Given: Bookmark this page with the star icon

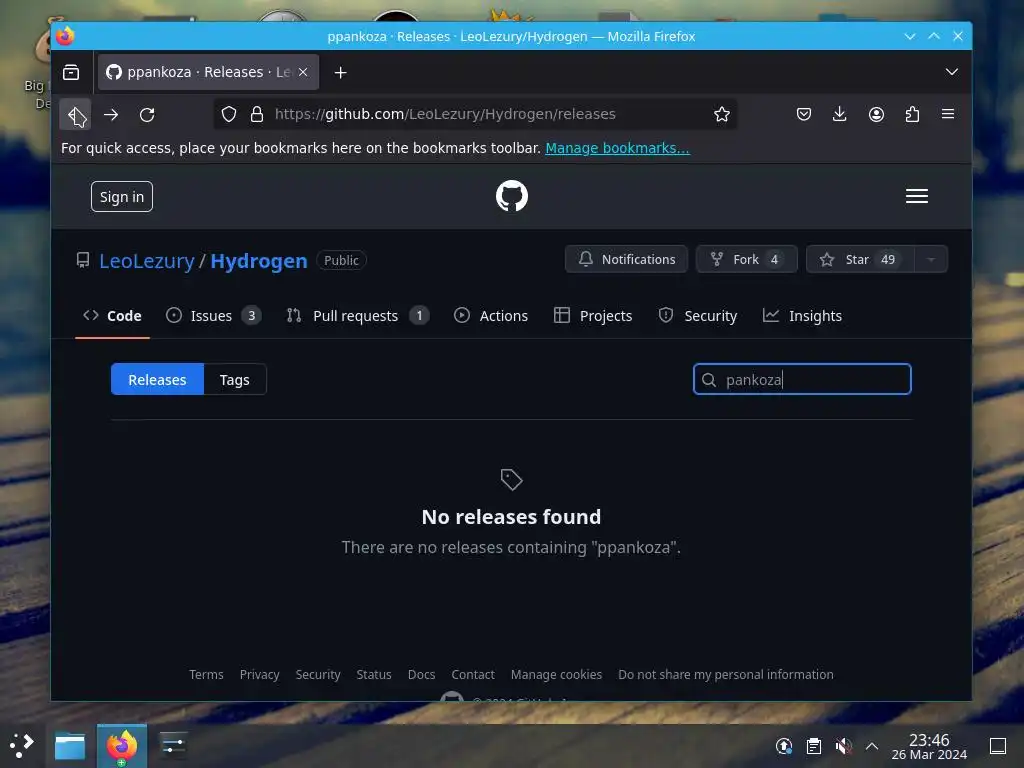Looking at the screenshot, I should pos(722,114).
